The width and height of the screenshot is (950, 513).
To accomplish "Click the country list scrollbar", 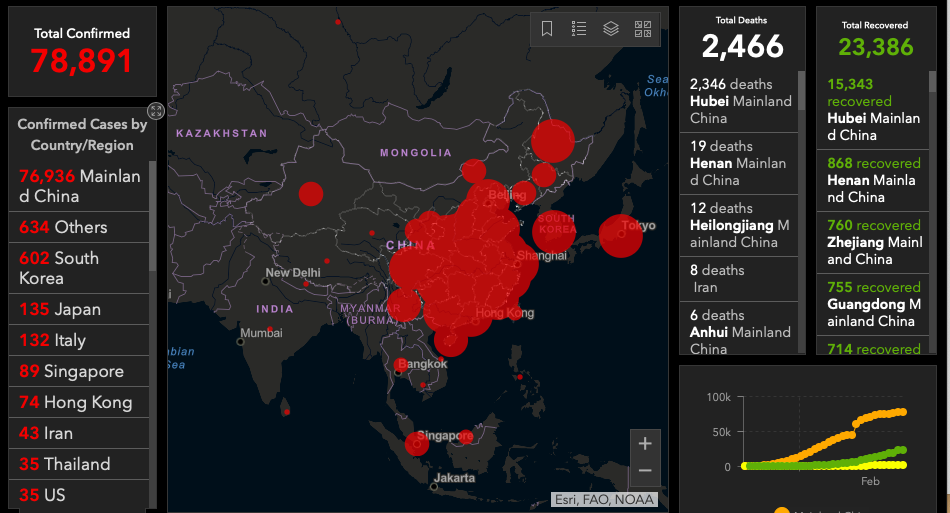I will click(x=153, y=220).
